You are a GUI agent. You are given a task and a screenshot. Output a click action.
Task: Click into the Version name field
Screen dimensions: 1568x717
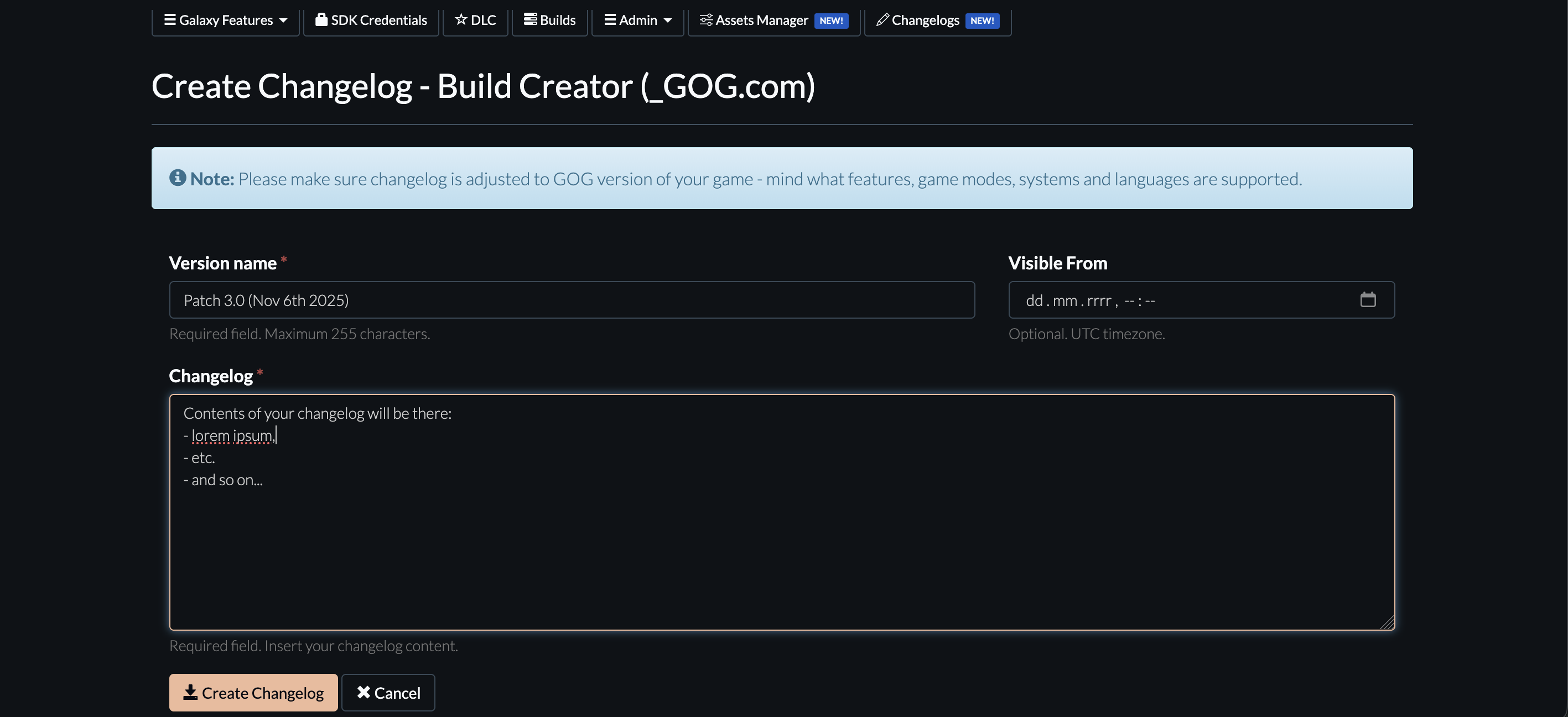572,299
